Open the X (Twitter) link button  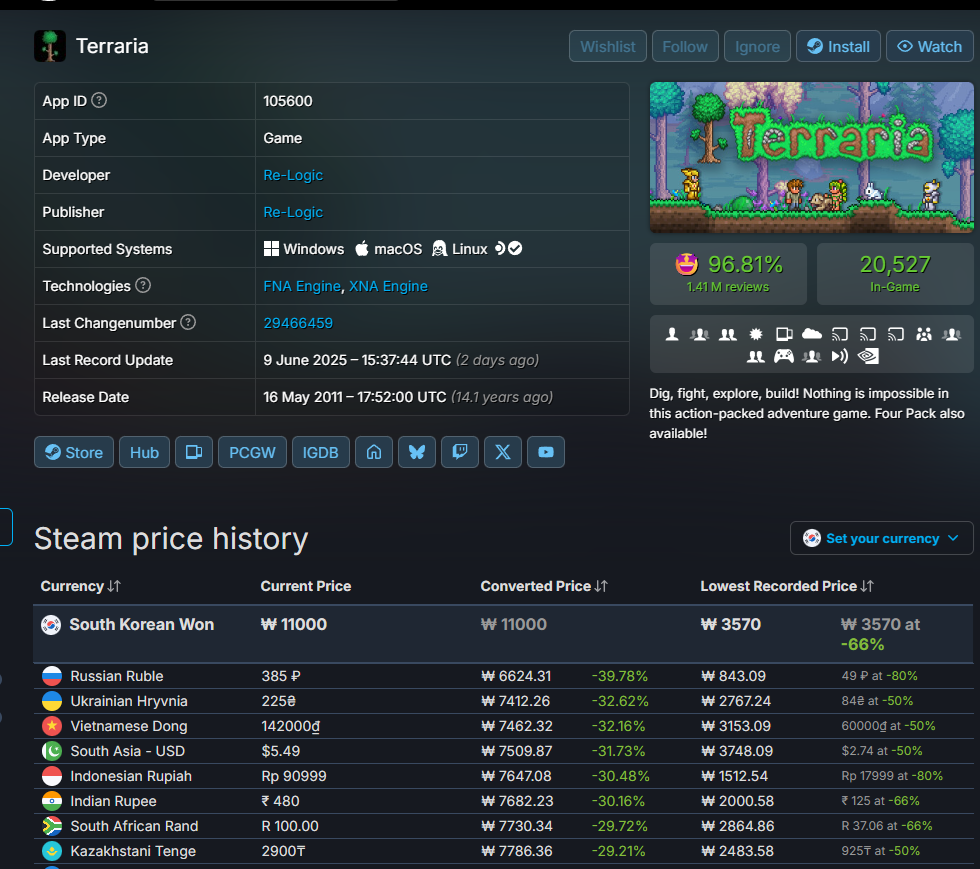(x=503, y=452)
